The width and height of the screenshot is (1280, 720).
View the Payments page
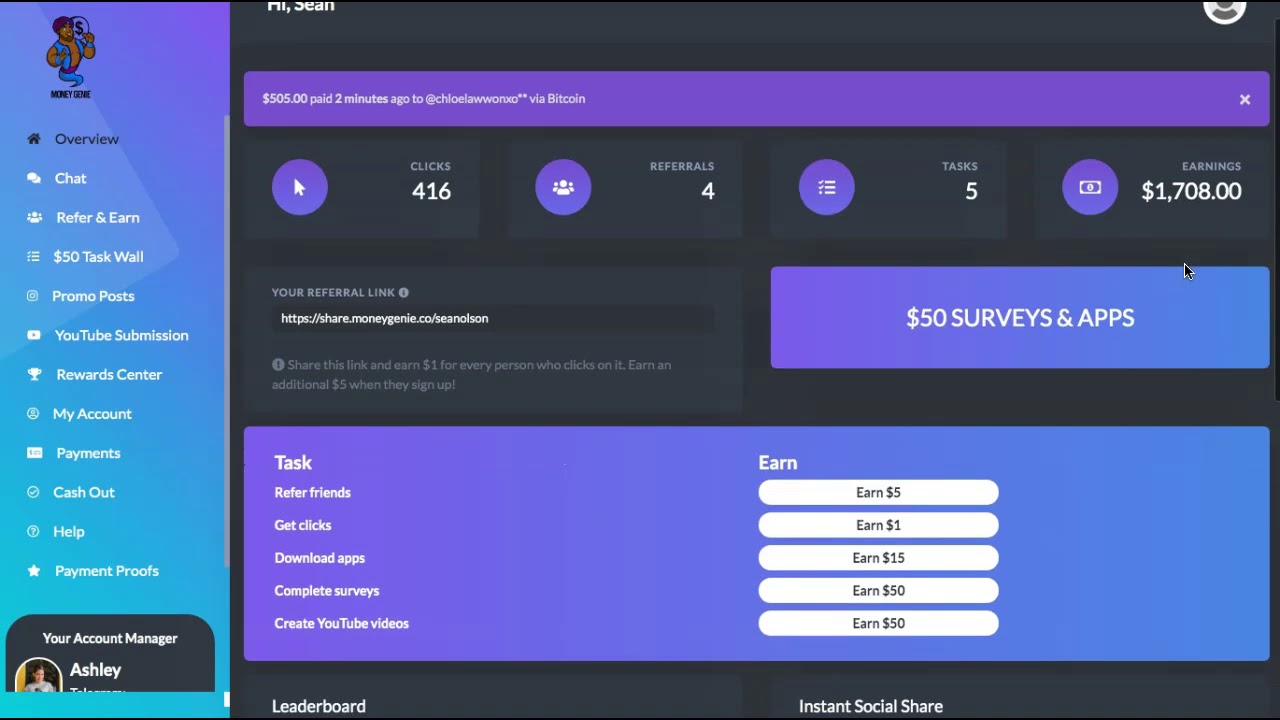coord(88,453)
